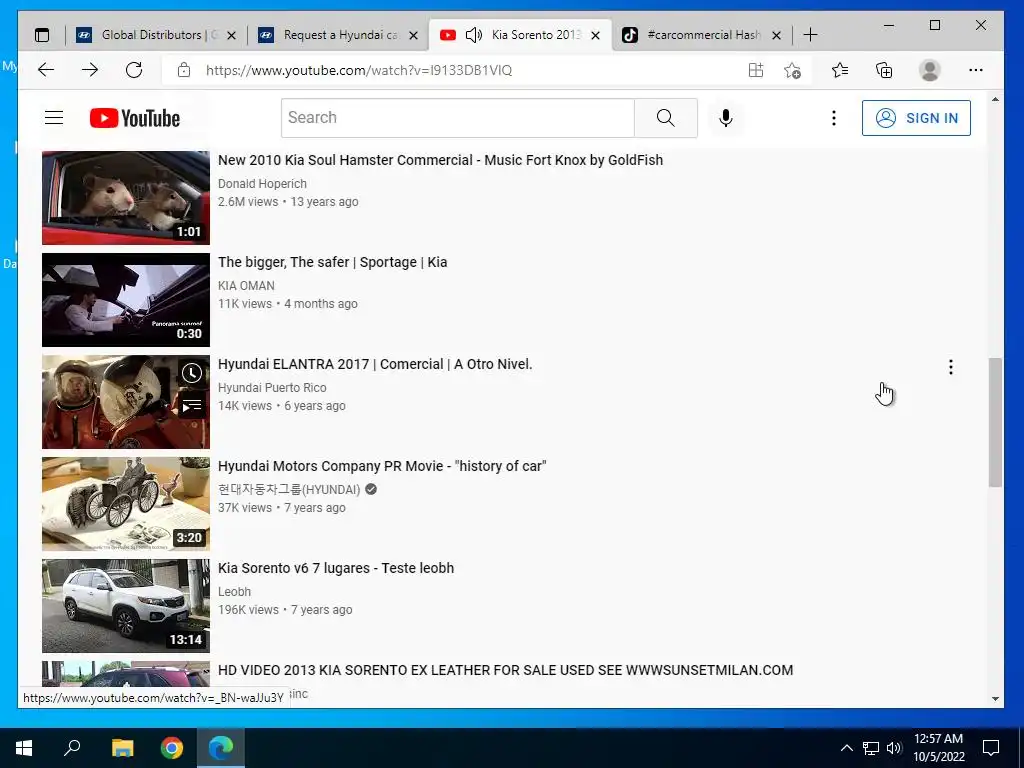The height and width of the screenshot is (768, 1024).
Task: Open New 2010 Kia Soul Hamster Commercial title
Action: click(440, 160)
